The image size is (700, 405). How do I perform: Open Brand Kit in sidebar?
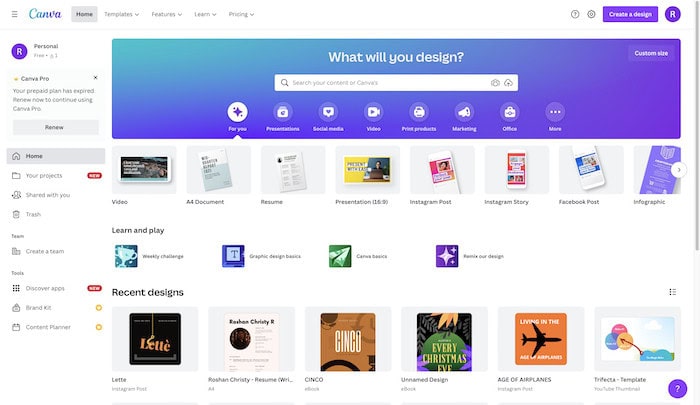56,308
